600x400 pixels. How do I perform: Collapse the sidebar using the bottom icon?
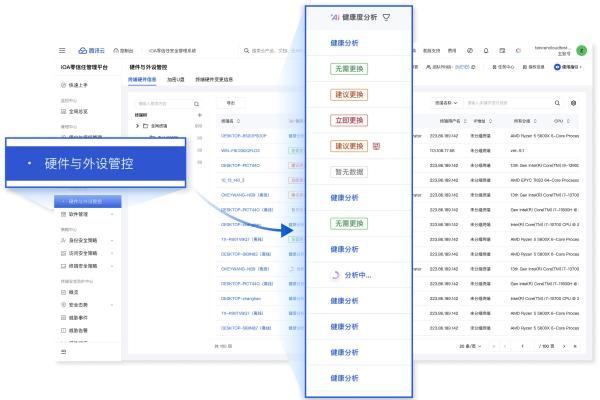click(64, 352)
